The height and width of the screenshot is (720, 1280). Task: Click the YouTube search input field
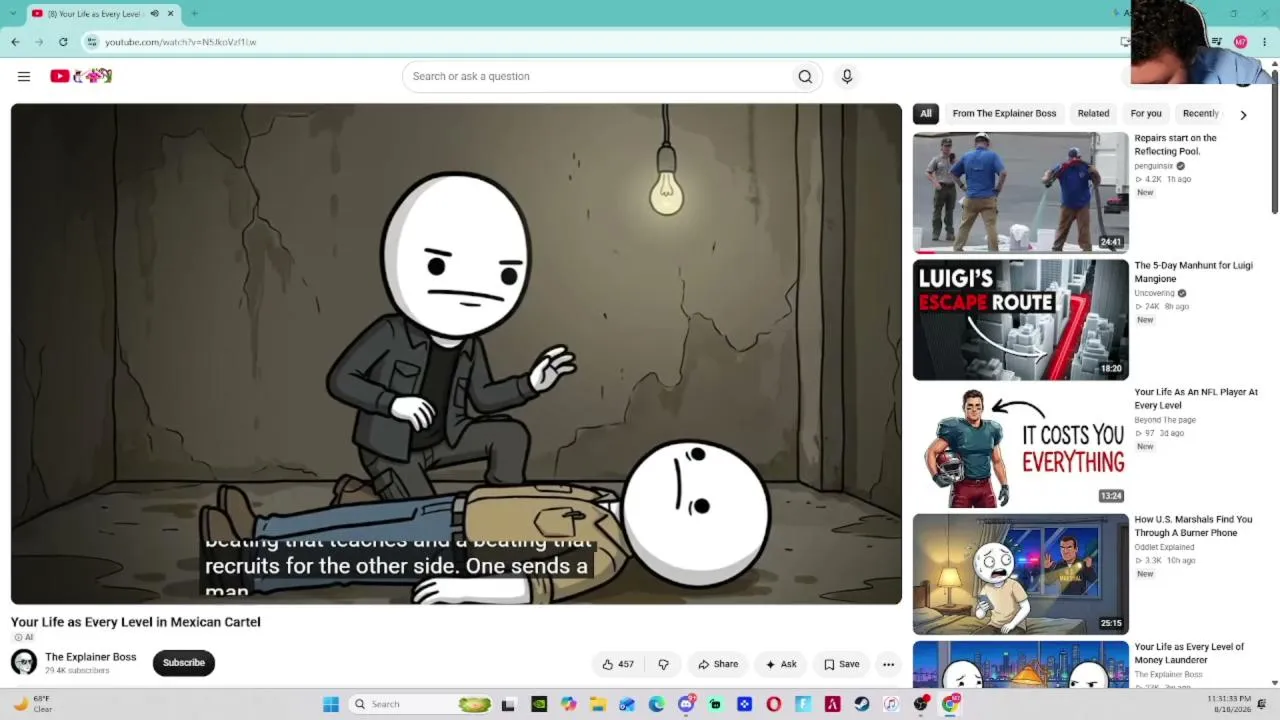point(597,76)
